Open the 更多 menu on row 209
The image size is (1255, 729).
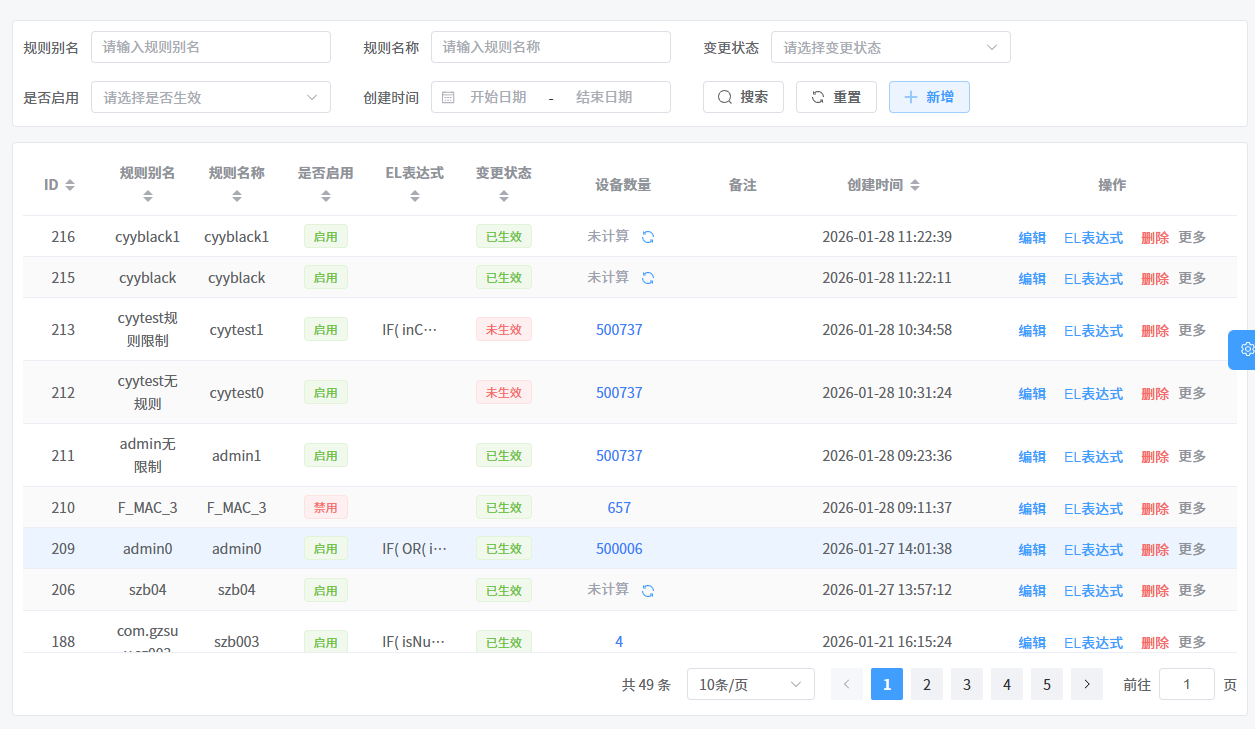click(x=1192, y=548)
